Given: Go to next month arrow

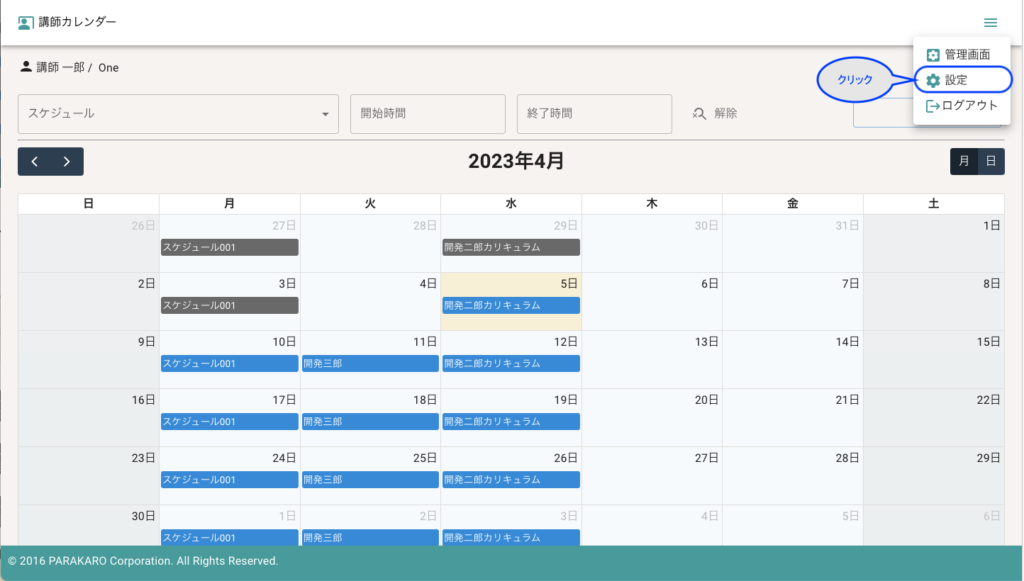Looking at the screenshot, I should tap(67, 161).
